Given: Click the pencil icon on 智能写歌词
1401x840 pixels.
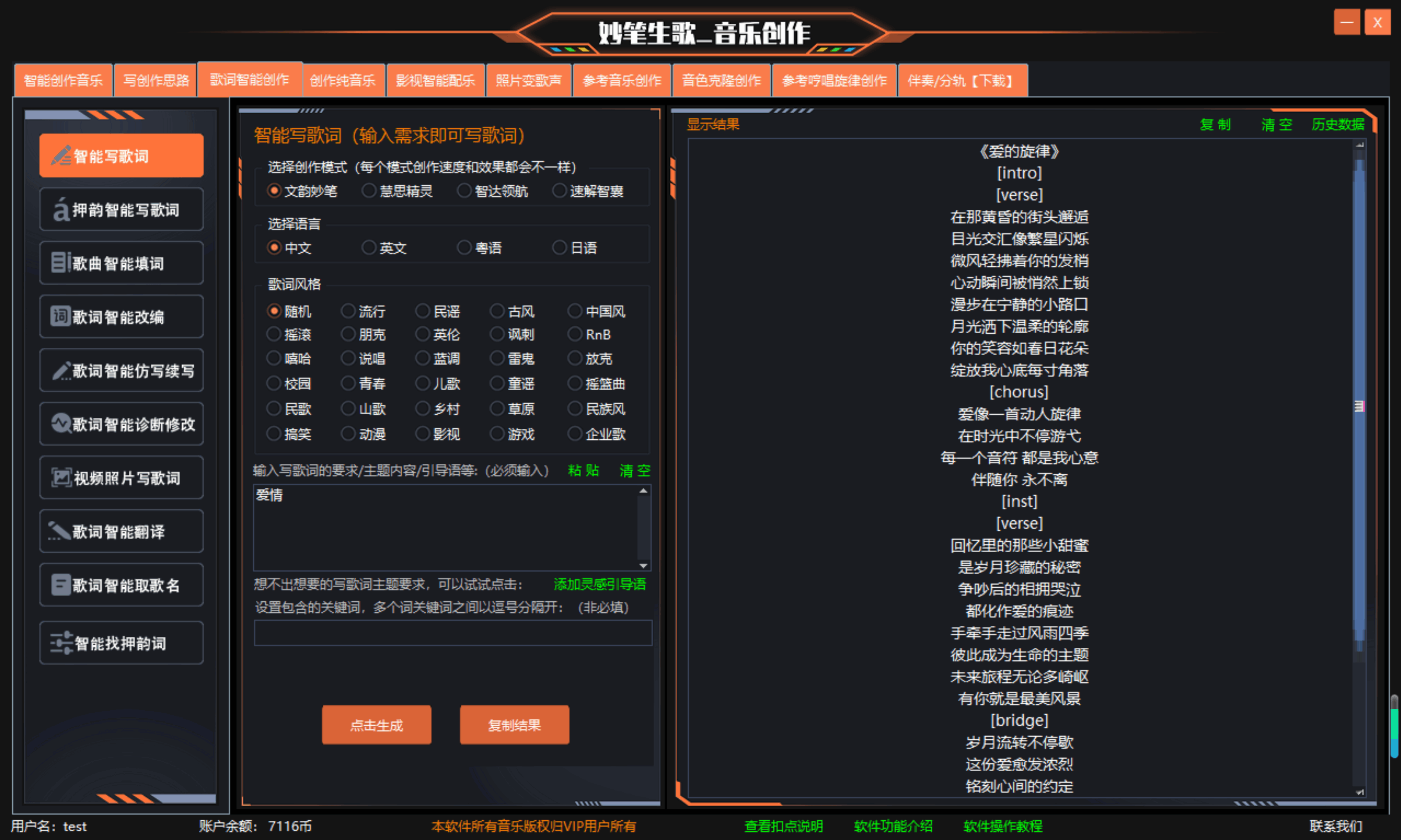Looking at the screenshot, I should pyautogui.click(x=60, y=155).
